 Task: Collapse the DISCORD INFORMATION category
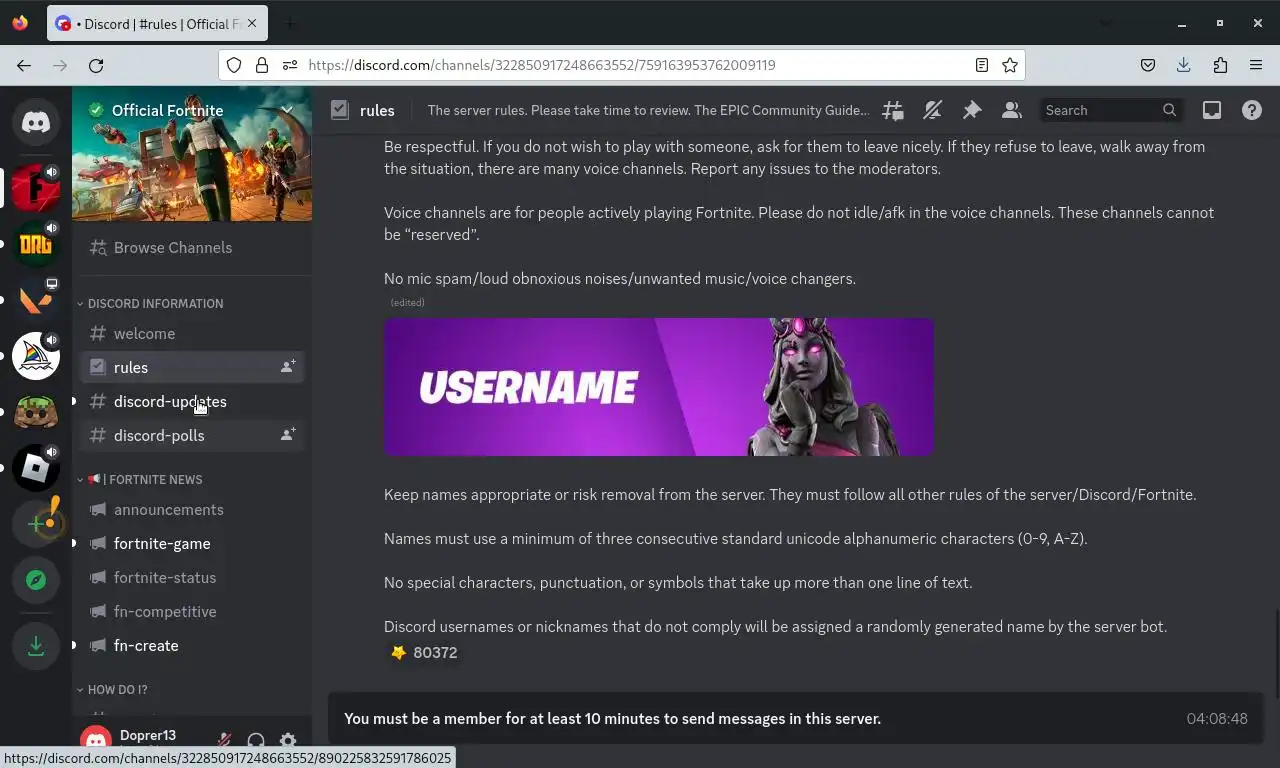click(x=155, y=303)
